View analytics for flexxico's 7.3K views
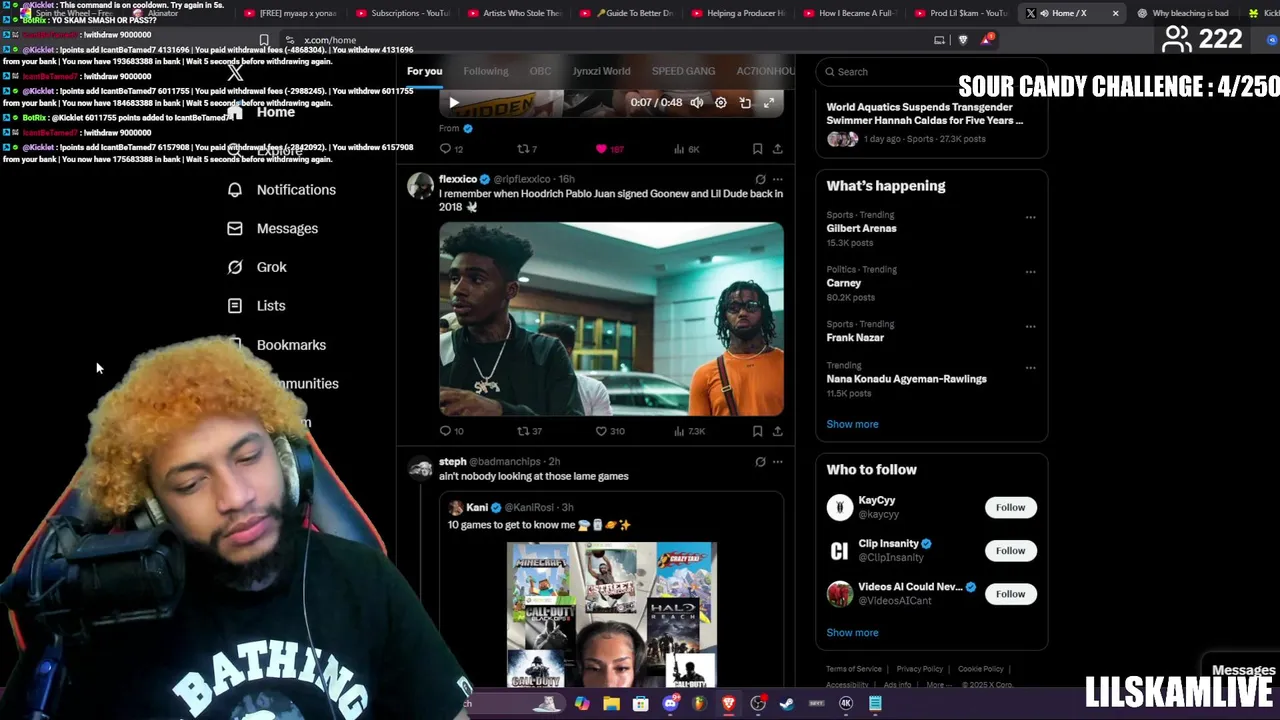The height and width of the screenshot is (720, 1280). pyautogui.click(x=689, y=431)
